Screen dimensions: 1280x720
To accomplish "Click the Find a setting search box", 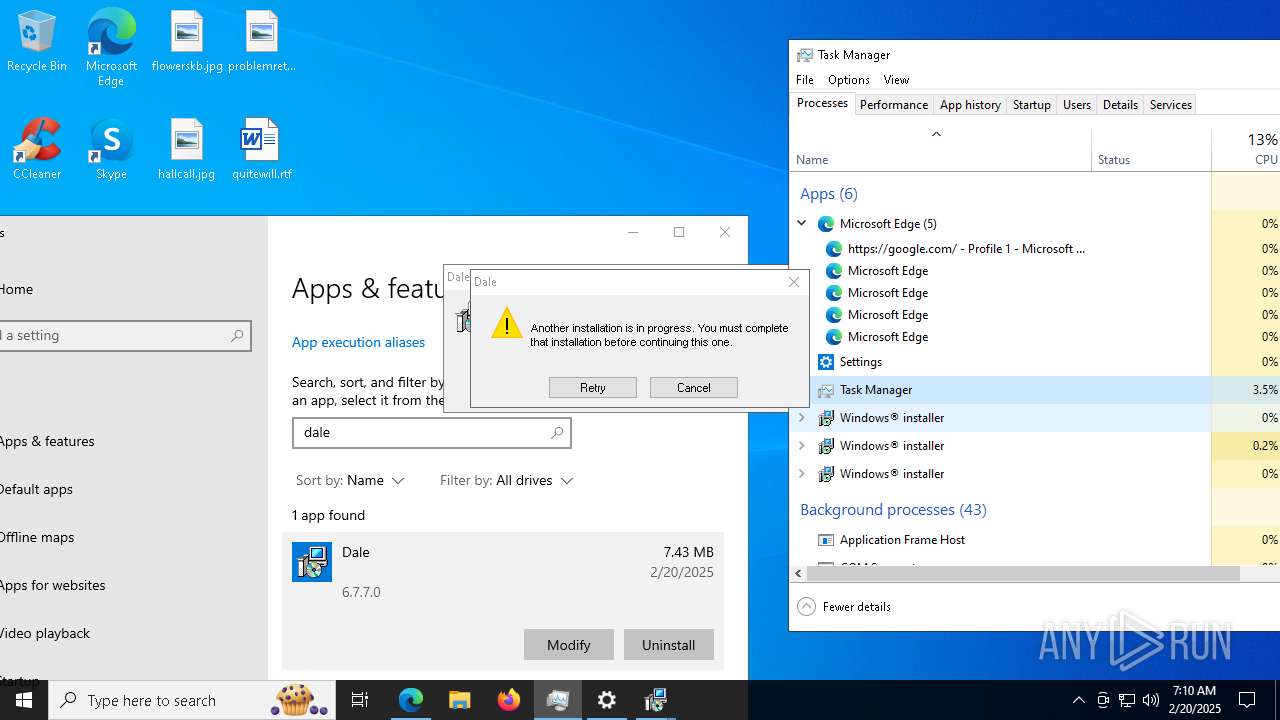I will click(x=125, y=336).
